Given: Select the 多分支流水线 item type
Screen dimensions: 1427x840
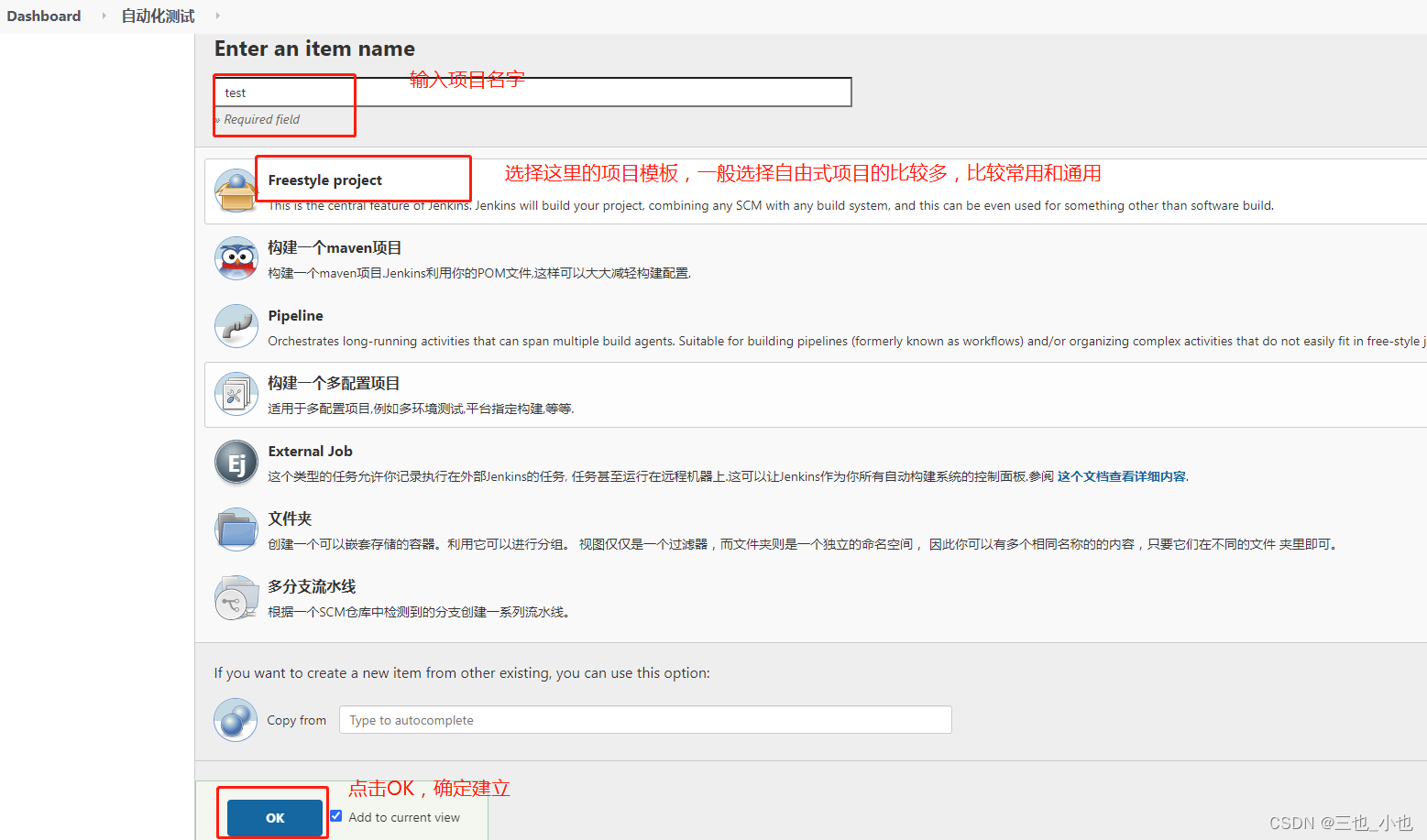Looking at the screenshot, I should click(x=312, y=586).
